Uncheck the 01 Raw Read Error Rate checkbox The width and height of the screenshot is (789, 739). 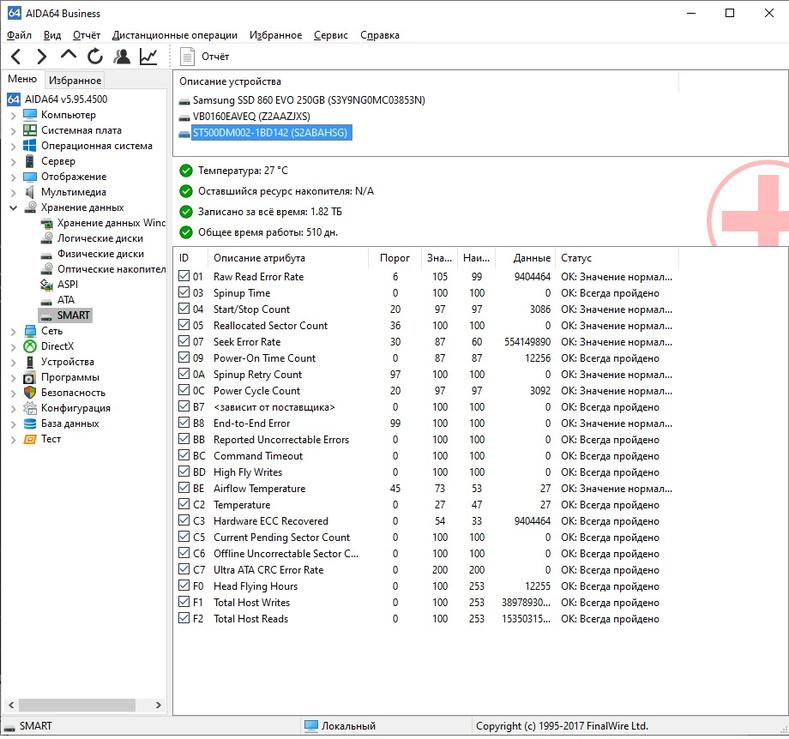click(x=184, y=276)
